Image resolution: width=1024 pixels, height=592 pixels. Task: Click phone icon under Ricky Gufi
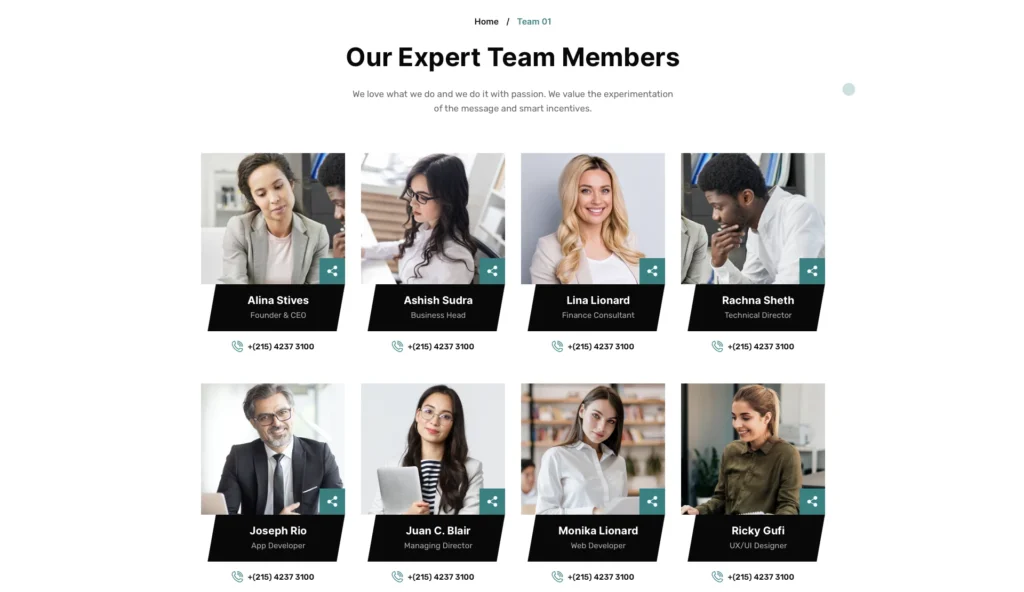pos(717,576)
